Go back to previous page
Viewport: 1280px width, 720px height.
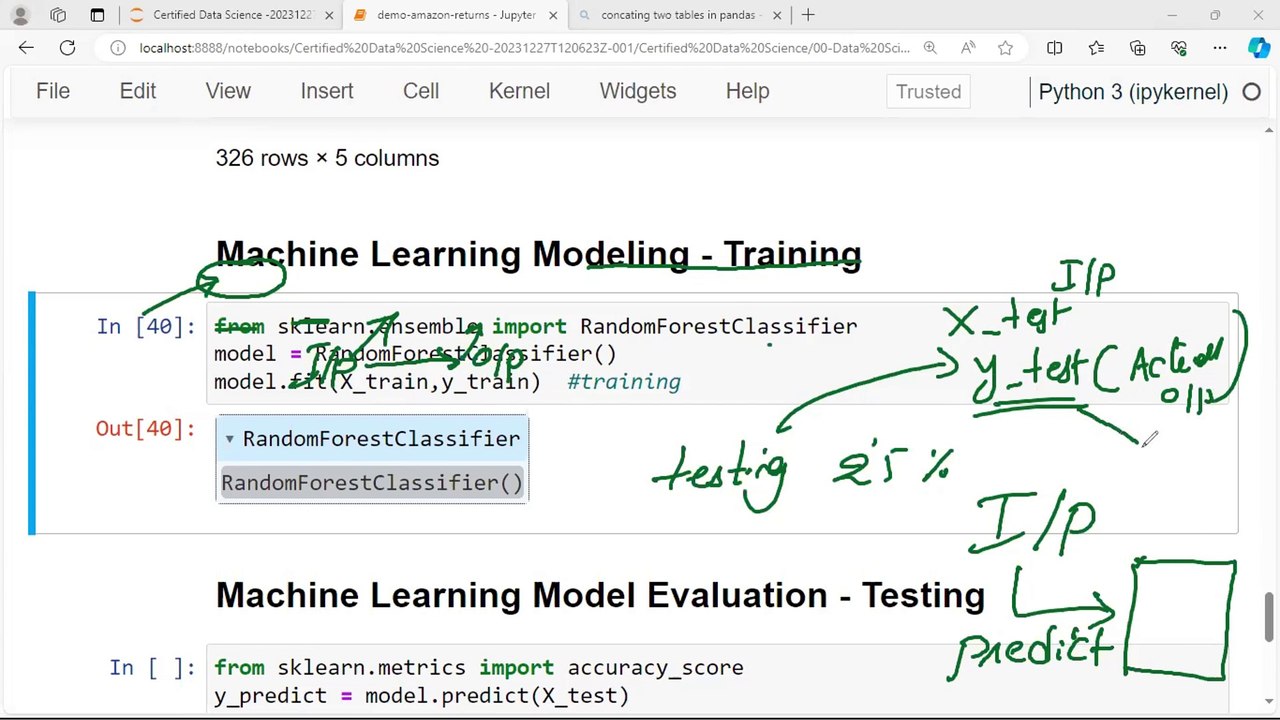26,48
